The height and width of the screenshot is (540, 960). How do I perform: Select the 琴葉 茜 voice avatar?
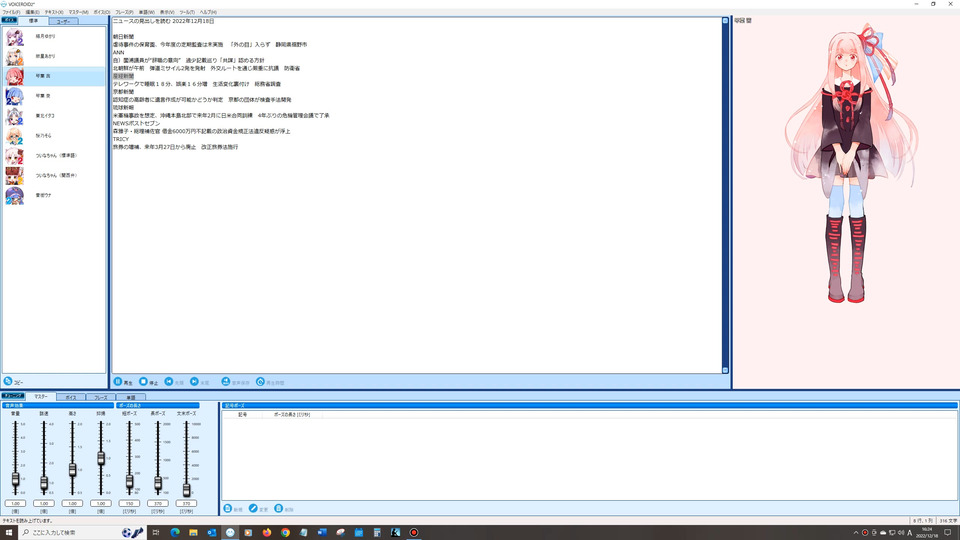point(15,77)
